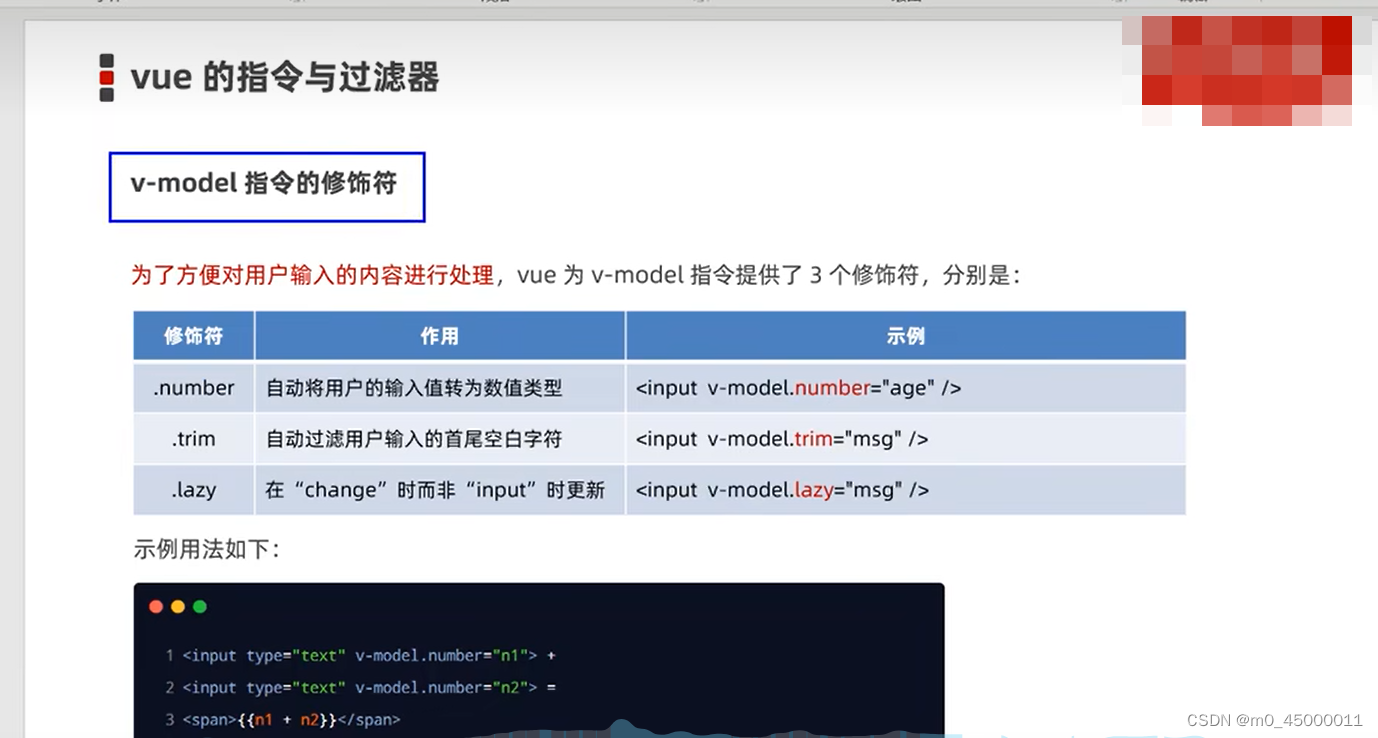1378x738 pixels.
Task: Click the yellow minimize dot on the code window
Action: 177,606
